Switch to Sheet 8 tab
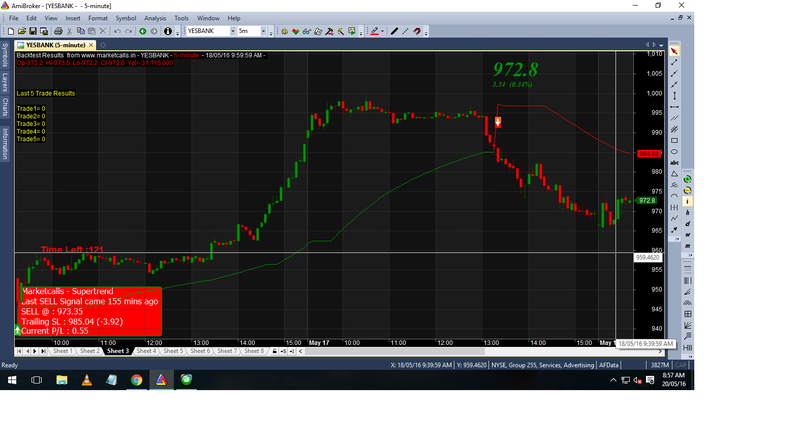Viewport: 800px width, 447px height. tap(254, 351)
